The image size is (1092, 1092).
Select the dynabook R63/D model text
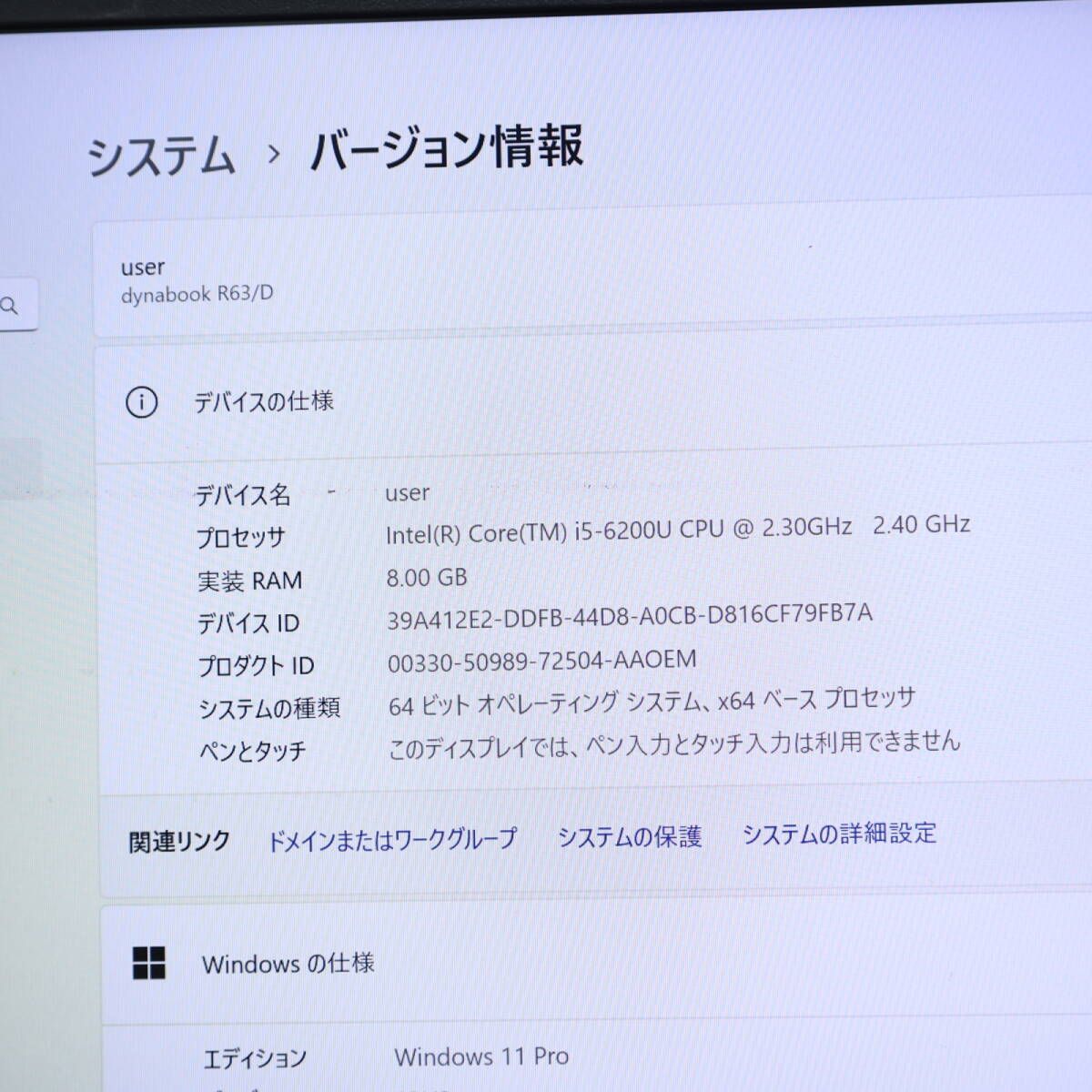point(197,294)
